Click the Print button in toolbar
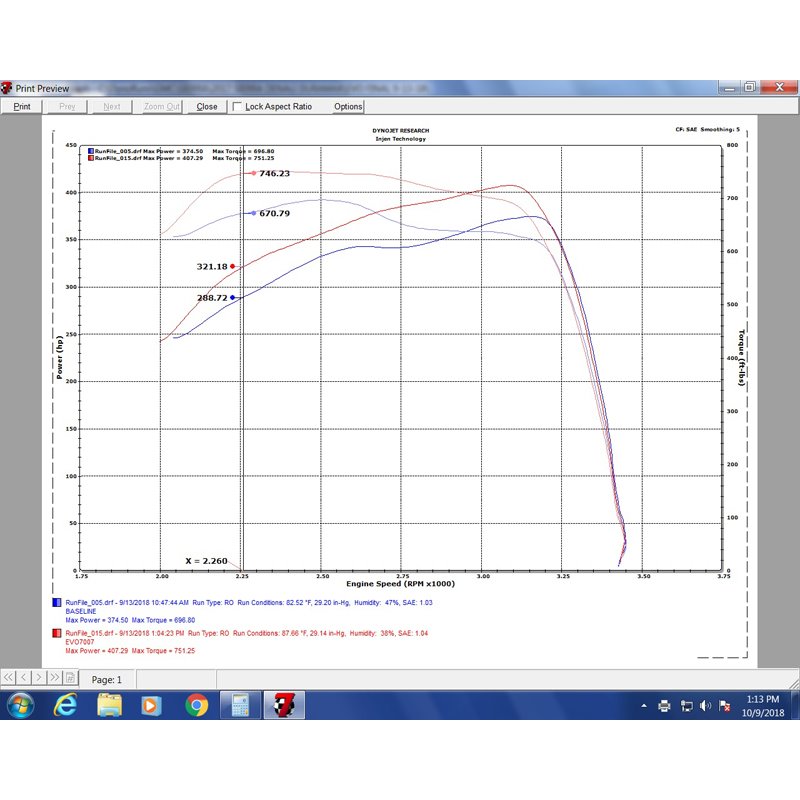This screenshot has height=800, width=800. (21, 107)
